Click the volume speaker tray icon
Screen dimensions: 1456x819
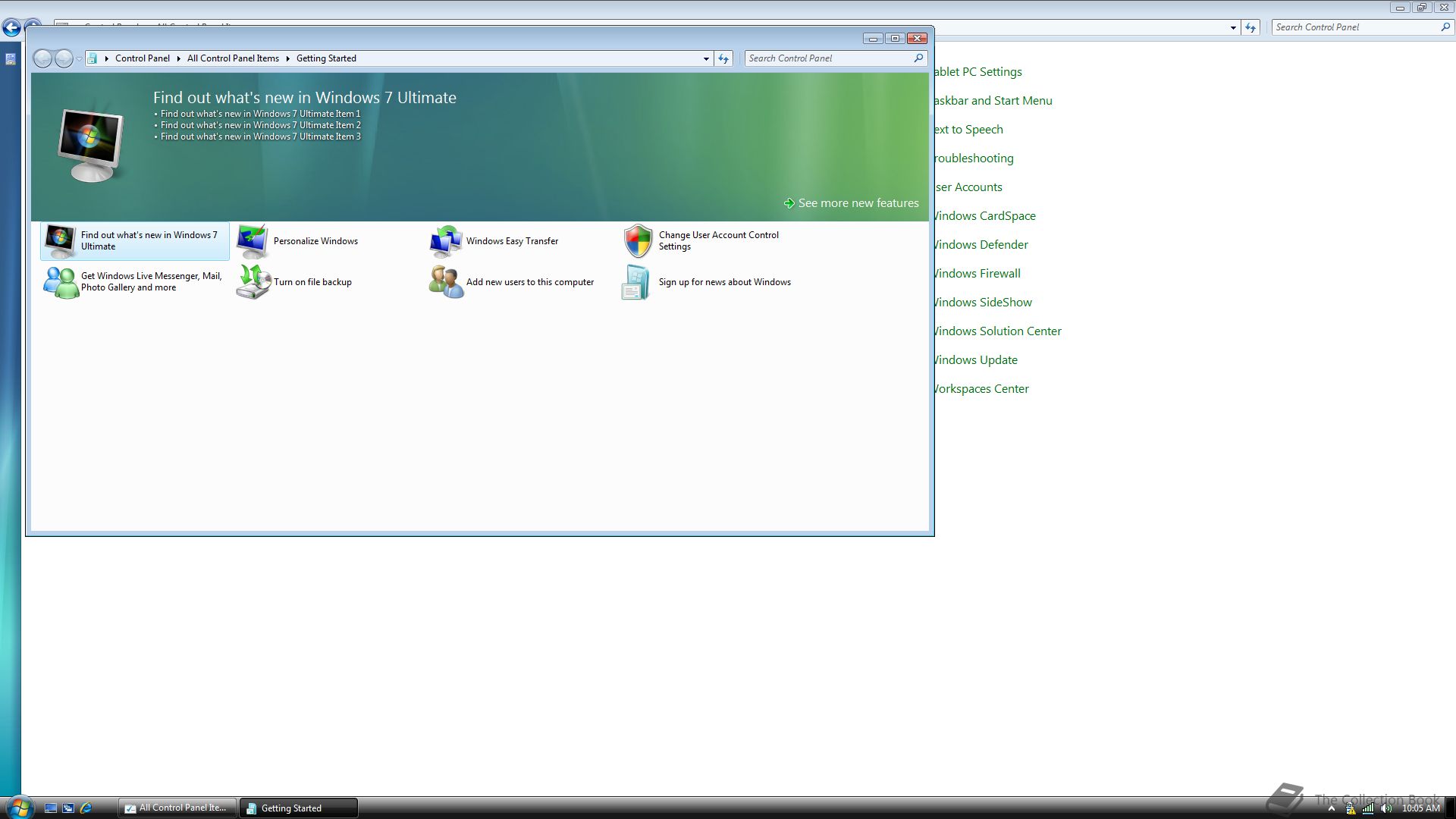pyautogui.click(x=1386, y=808)
